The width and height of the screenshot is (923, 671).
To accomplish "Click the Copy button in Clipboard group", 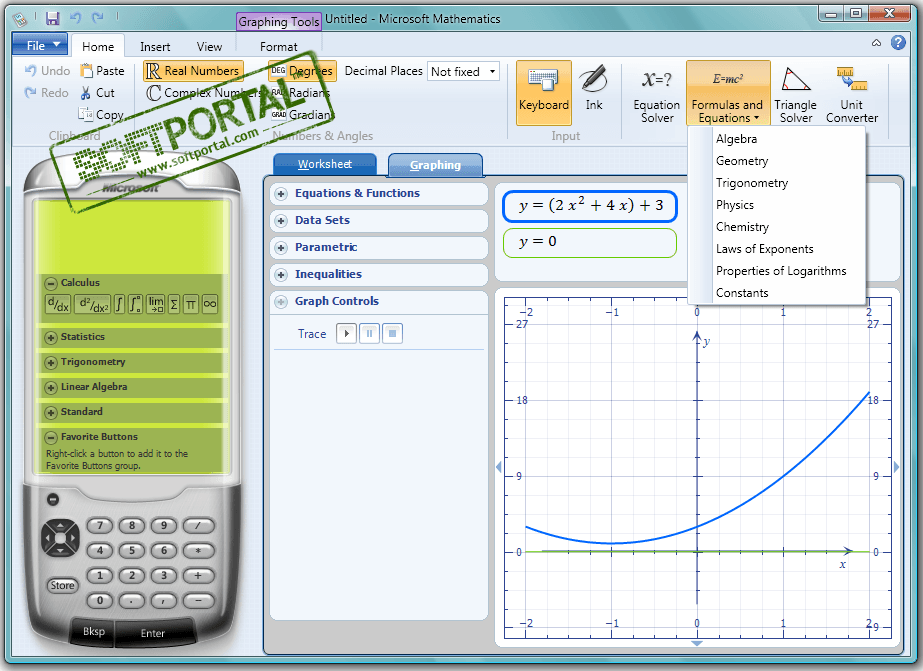I will [101, 115].
